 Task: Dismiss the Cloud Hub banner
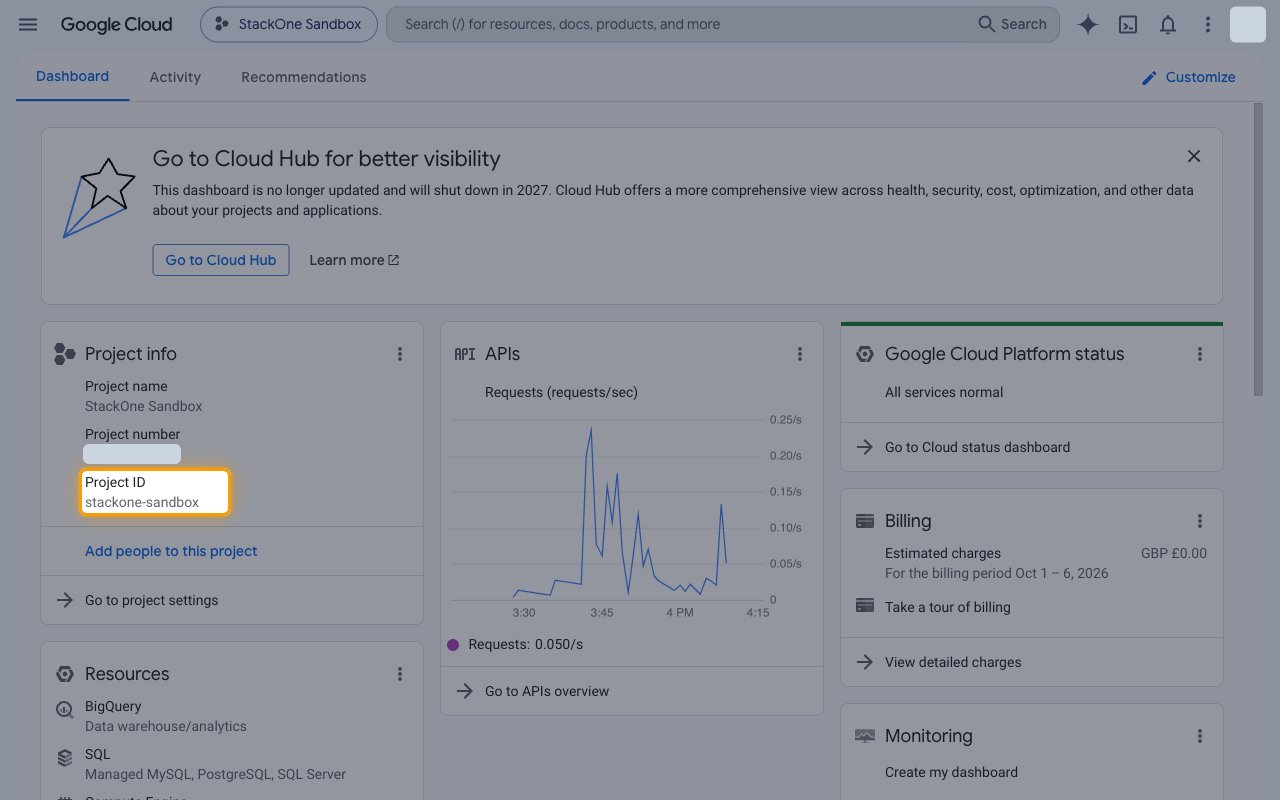click(1193, 156)
